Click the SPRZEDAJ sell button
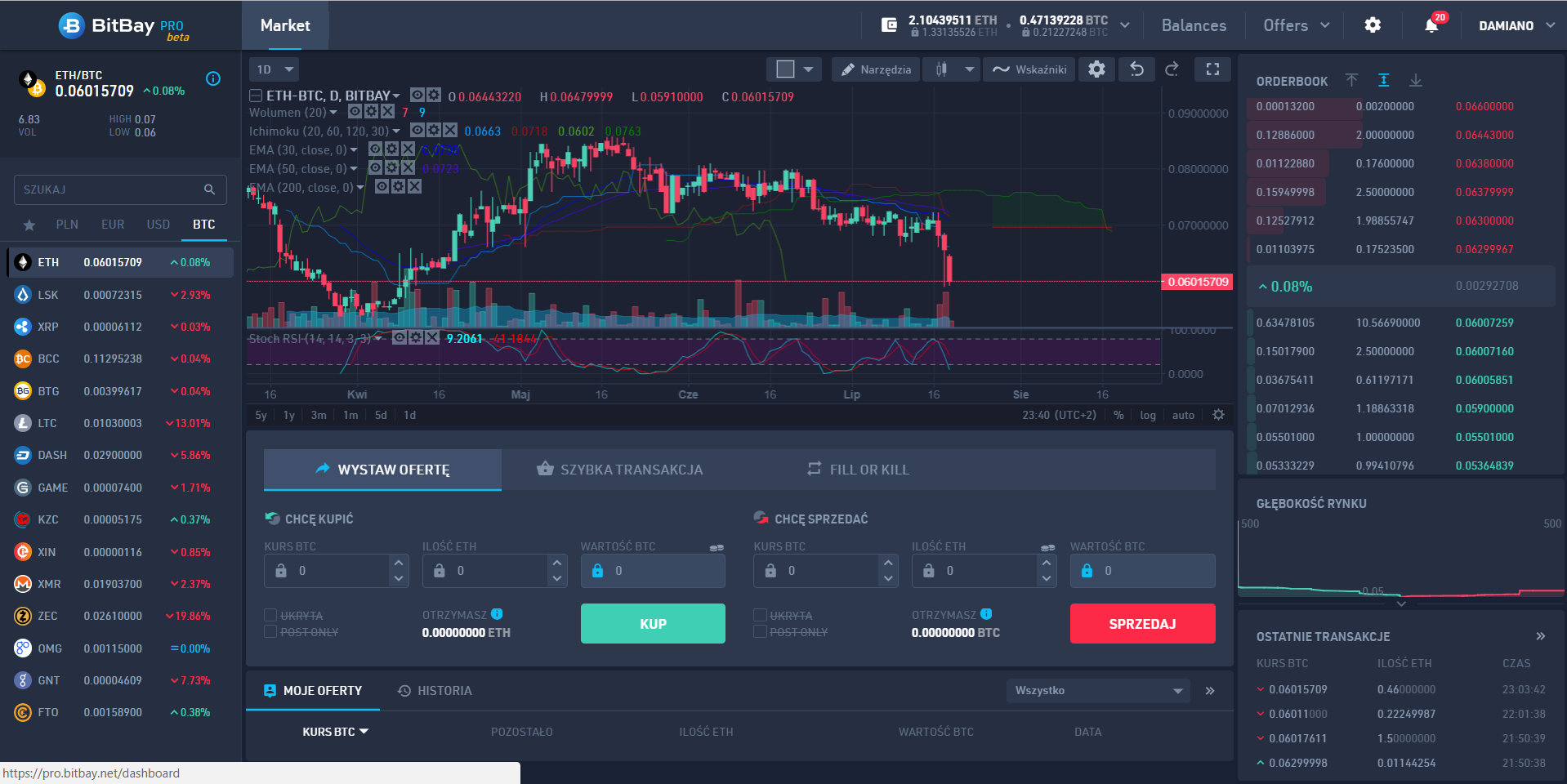Viewport: 1567px width, 784px height. click(x=1142, y=624)
